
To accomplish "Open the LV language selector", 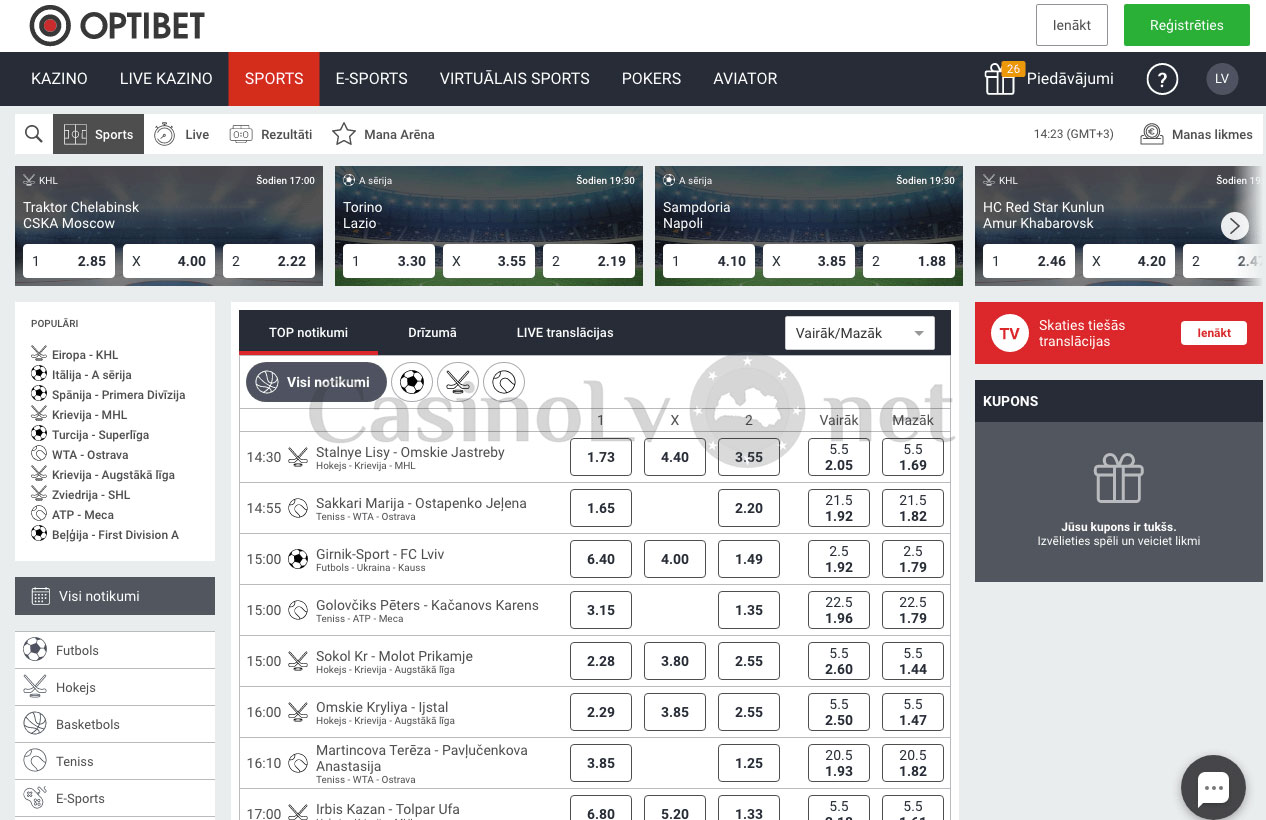I will point(1222,79).
